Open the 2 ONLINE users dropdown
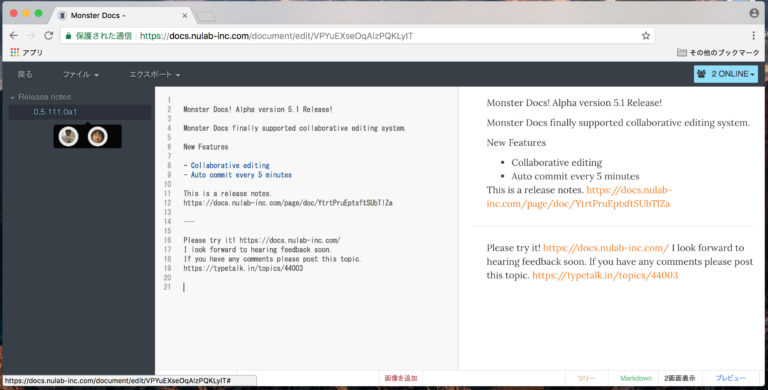Image resolution: width=768 pixels, height=390 pixels. [x=725, y=74]
